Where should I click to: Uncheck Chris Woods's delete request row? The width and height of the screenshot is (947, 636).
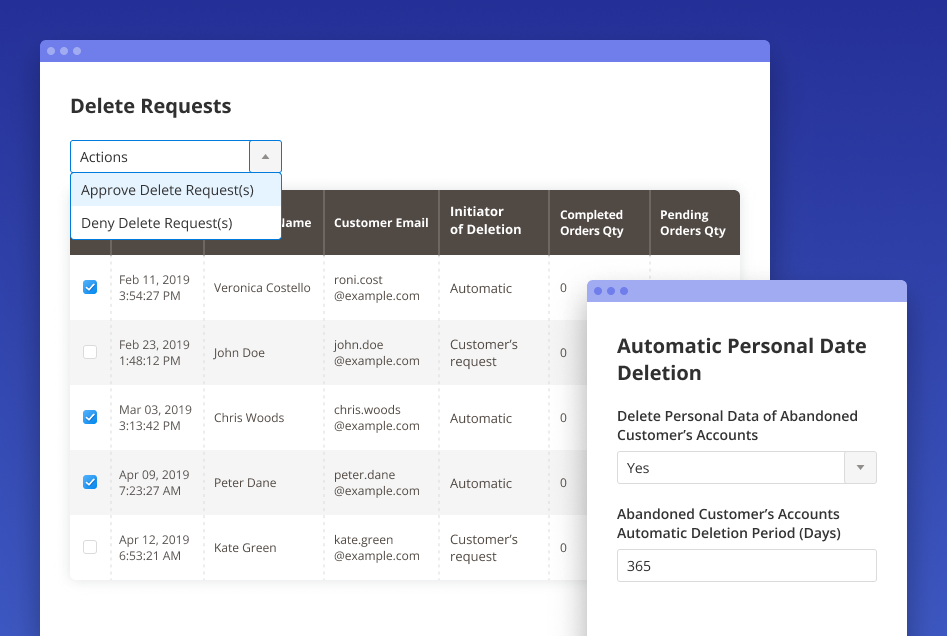(90, 417)
